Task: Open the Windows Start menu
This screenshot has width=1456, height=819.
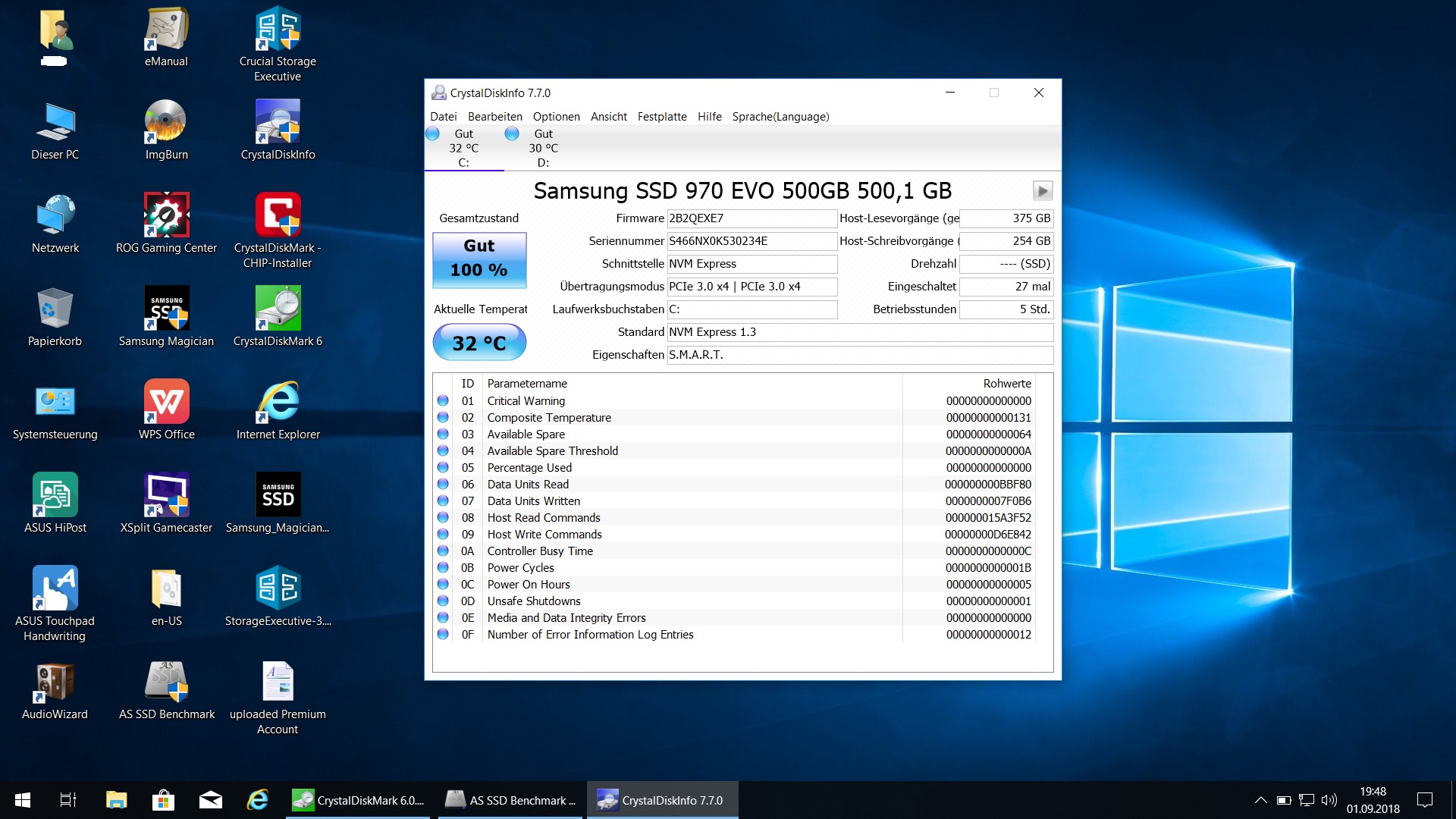Action: 23,800
